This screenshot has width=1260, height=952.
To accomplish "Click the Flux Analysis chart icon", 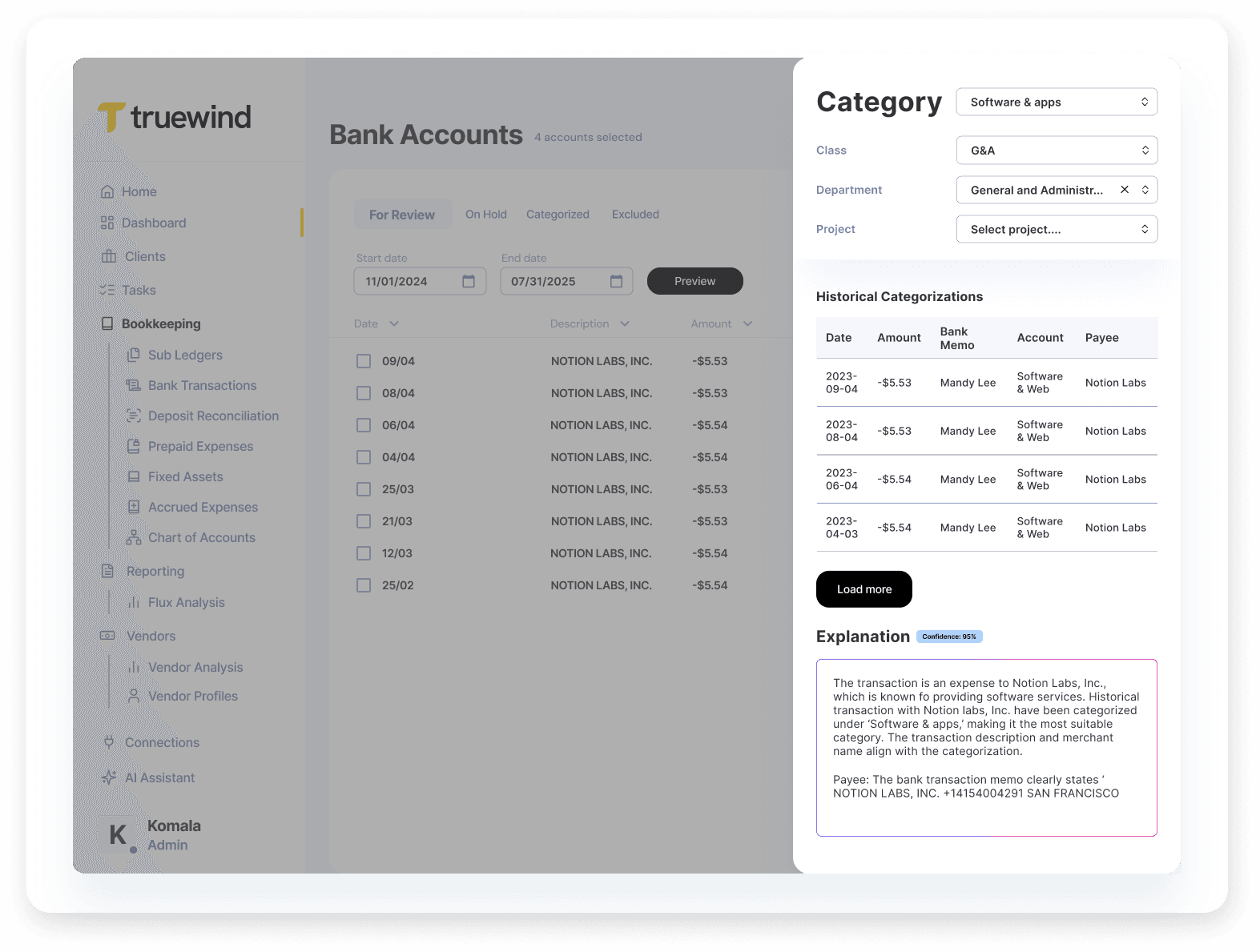I will click(134, 602).
